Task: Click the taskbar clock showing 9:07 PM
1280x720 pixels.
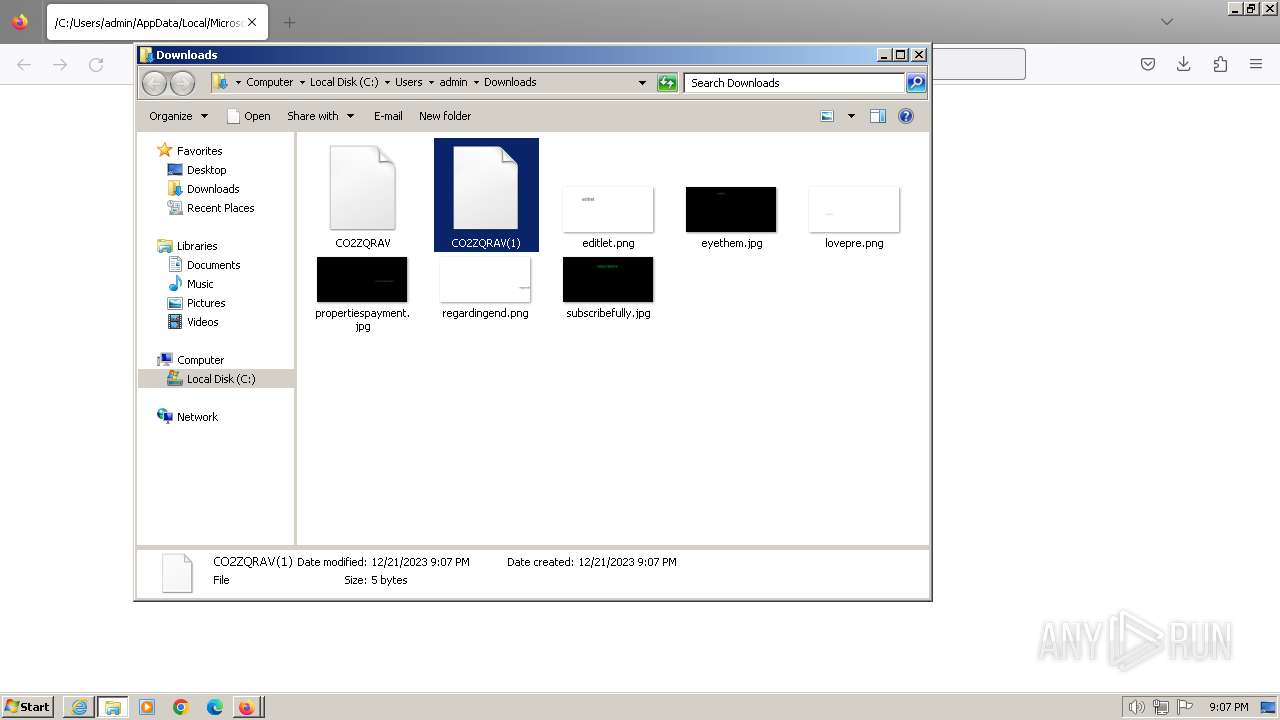Action: (1228, 707)
